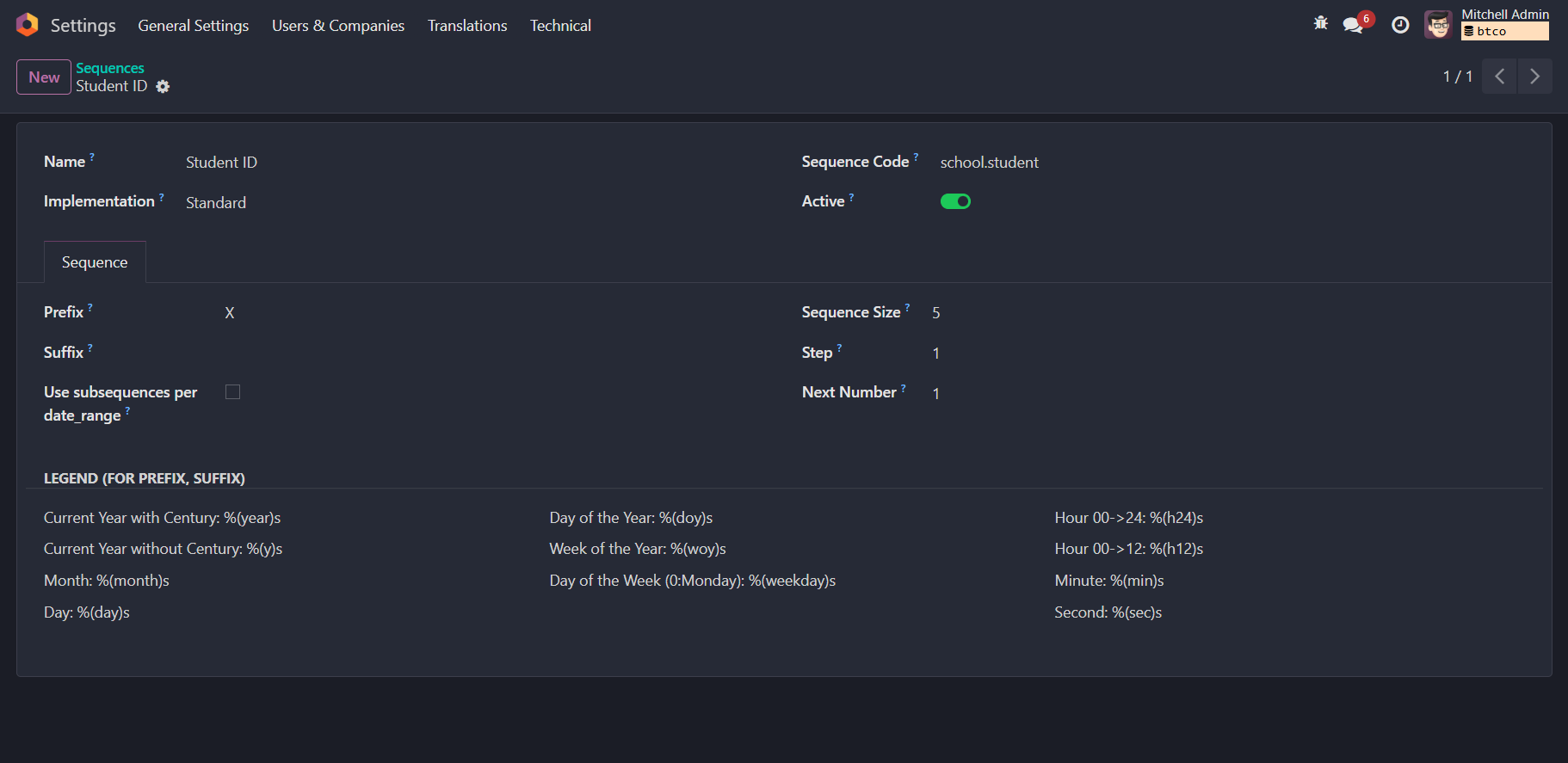Click Mitchell Admin's avatar picture
1568x763 pixels.
point(1438,25)
